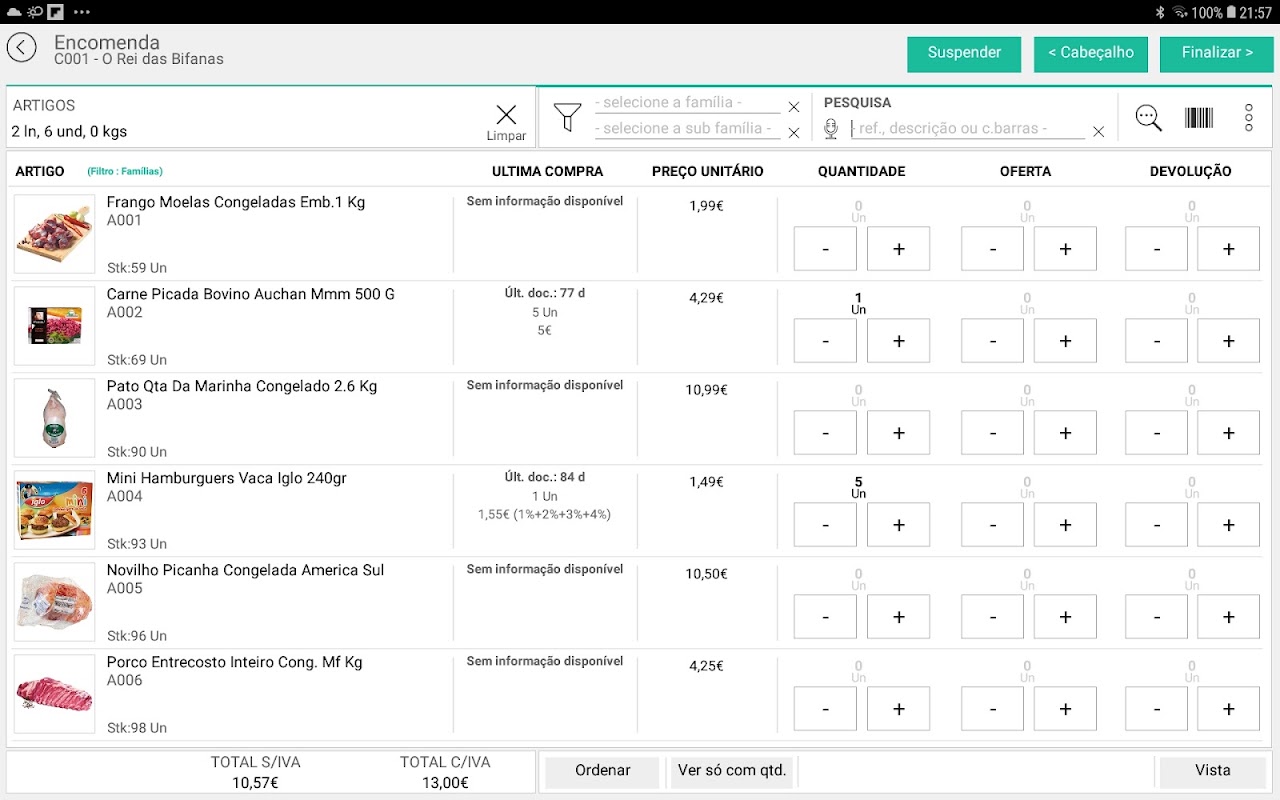Viewport: 1280px width, 800px height.
Task: Scan product with the barcode icon
Action: pyautogui.click(x=1199, y=118)
